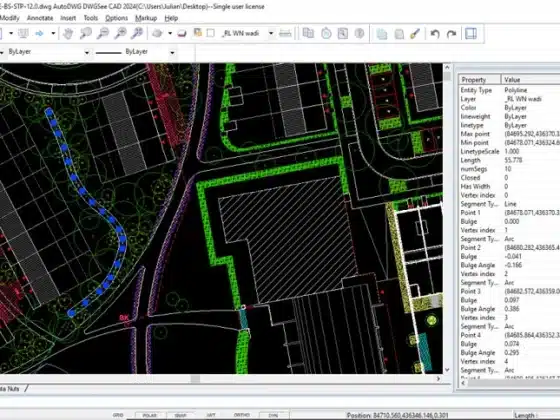
Task: Toggle ORTHO mode in status bar
Action: click(x=242, y=415)
